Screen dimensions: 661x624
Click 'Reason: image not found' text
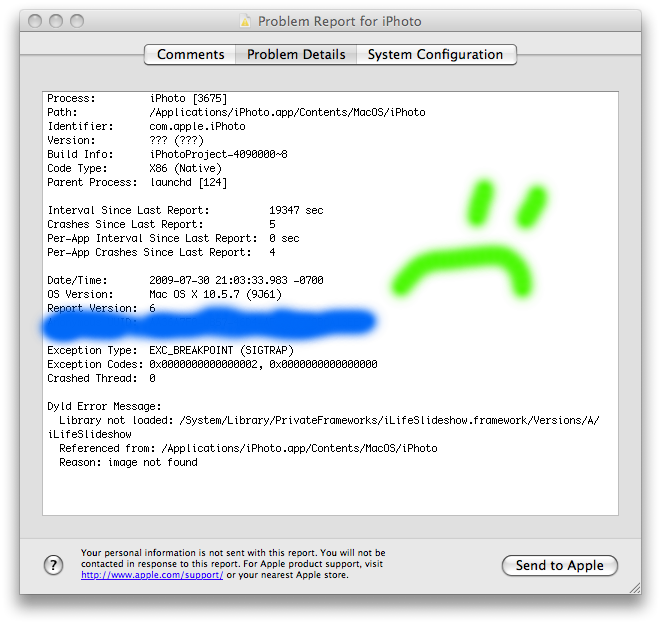(128, 463)
